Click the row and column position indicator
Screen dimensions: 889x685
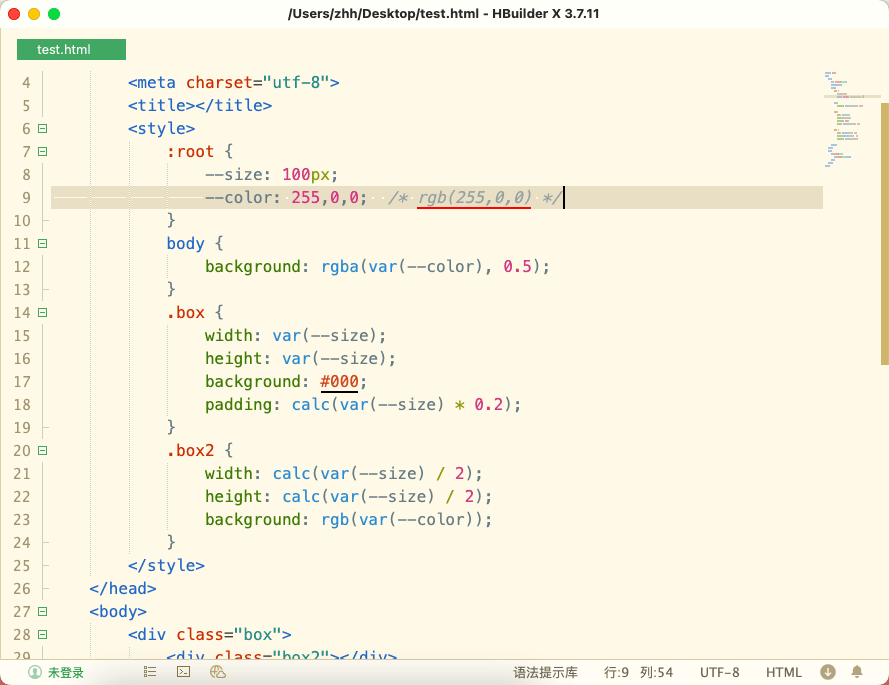[x=638, y=673]
